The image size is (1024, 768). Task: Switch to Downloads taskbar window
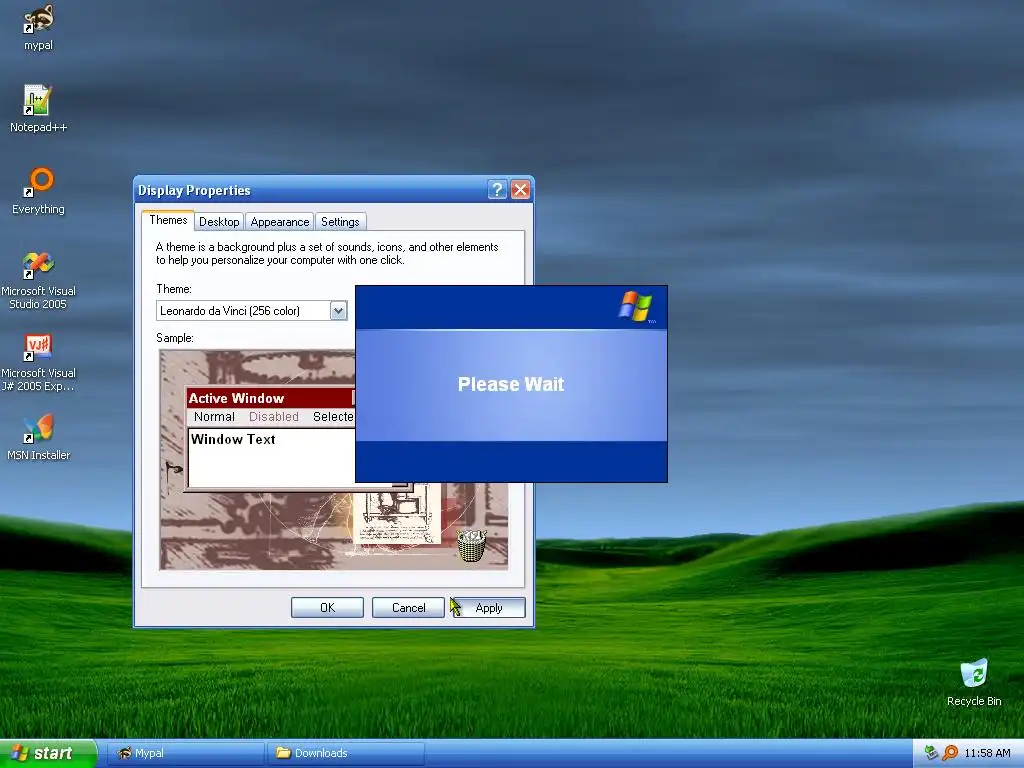coord(346,753)
